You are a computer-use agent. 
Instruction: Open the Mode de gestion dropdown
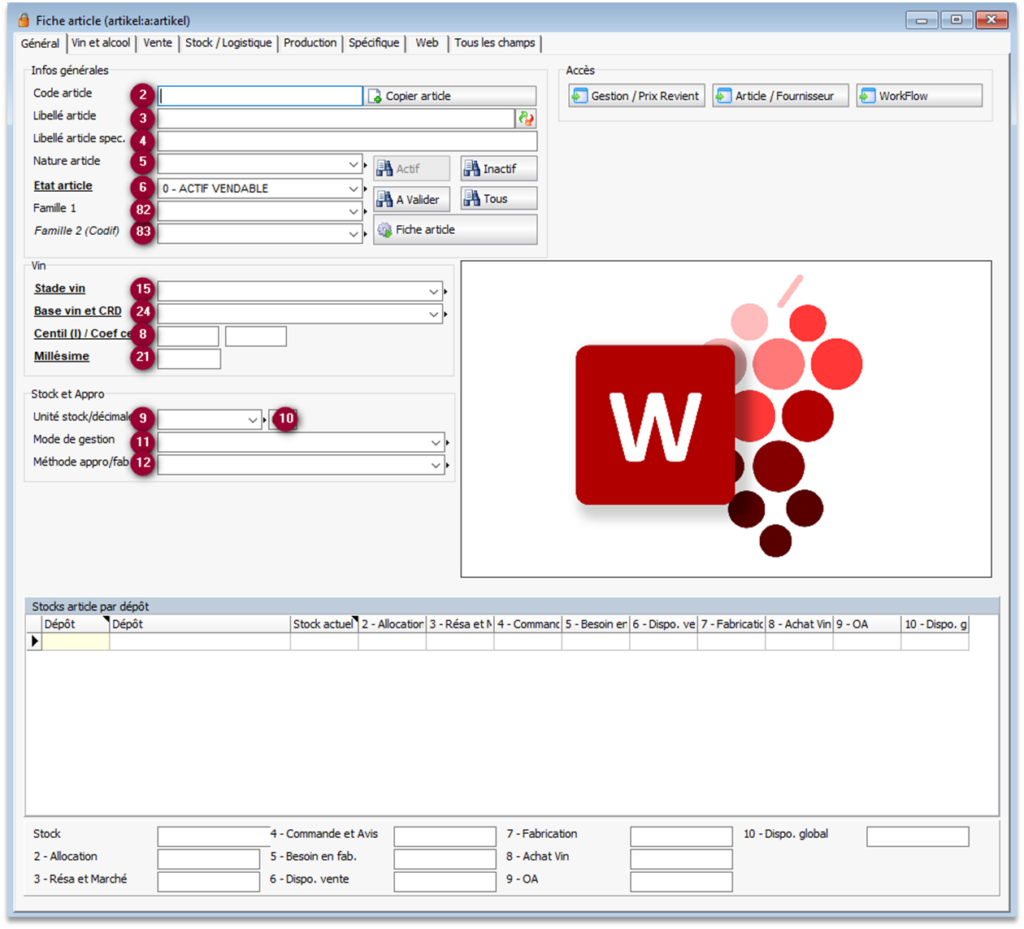(435, 442)
